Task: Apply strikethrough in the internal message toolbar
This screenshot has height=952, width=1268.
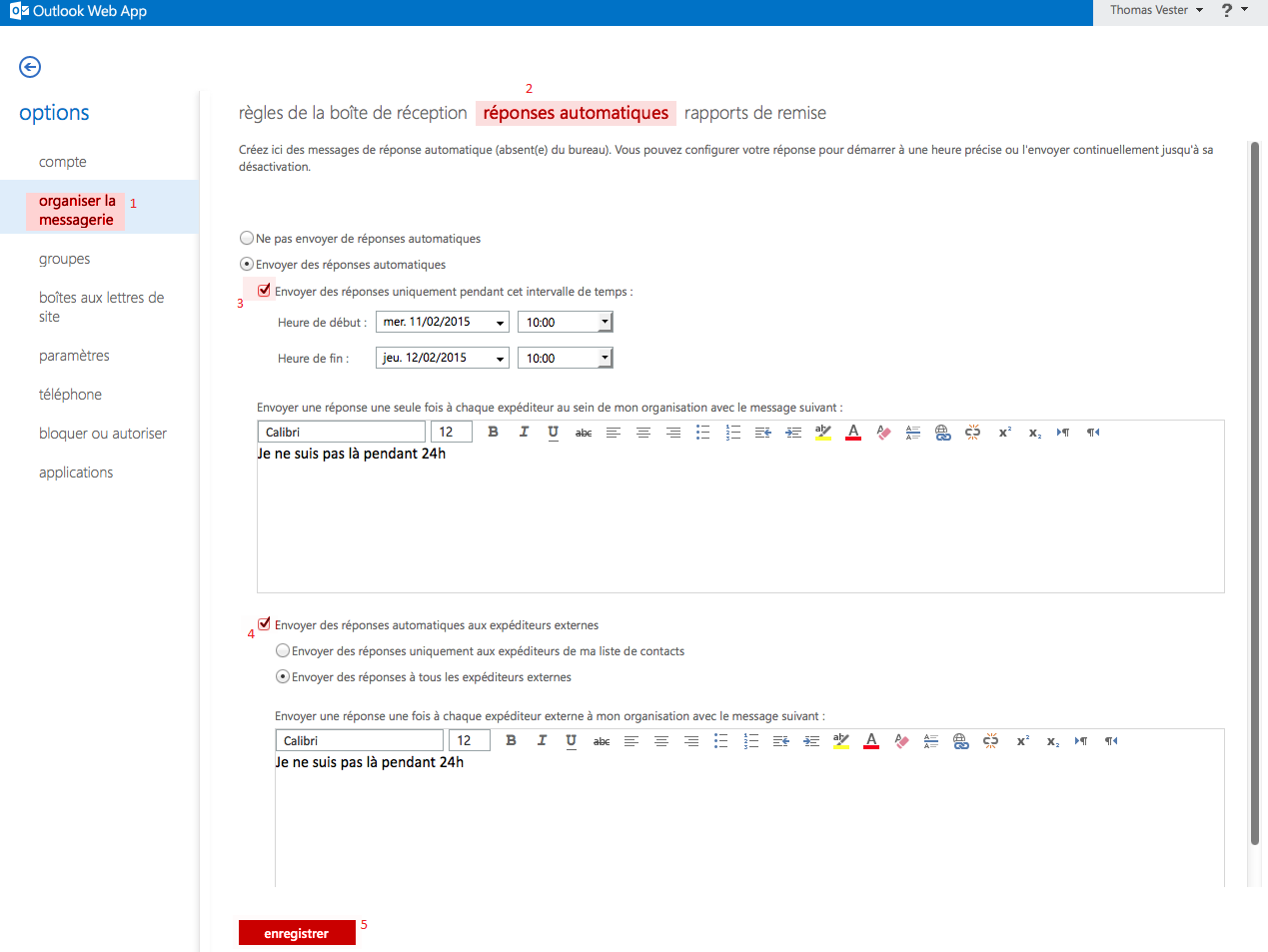Action: (x=584, y=433)
